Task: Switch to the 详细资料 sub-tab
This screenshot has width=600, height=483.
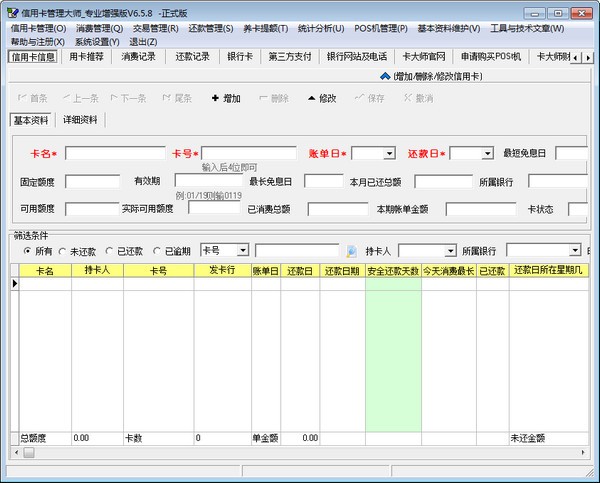Action: (80, 120)
